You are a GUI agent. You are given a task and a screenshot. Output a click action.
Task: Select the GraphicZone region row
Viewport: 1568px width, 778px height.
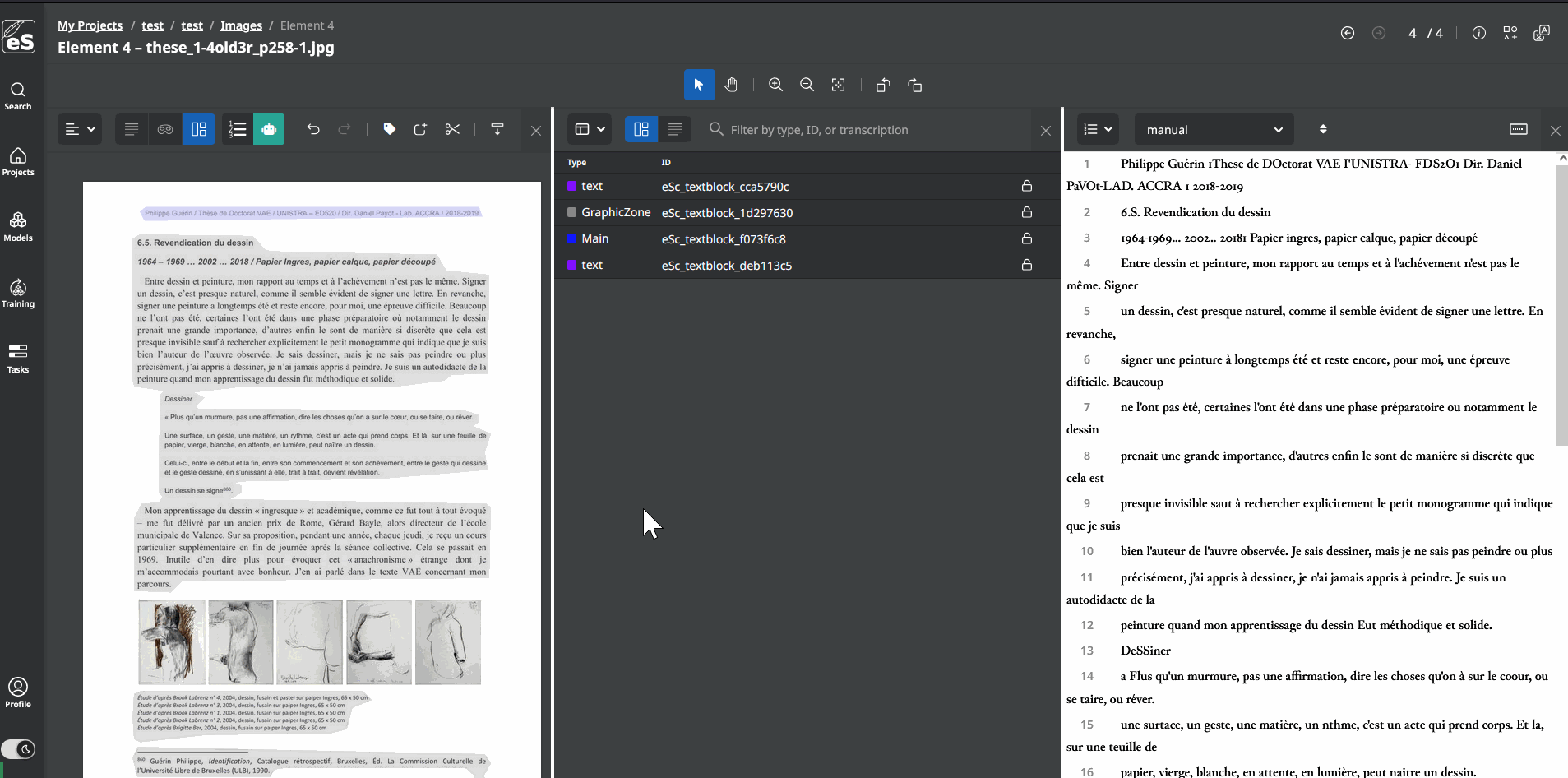pyautogui.click(x=807, y=212)
